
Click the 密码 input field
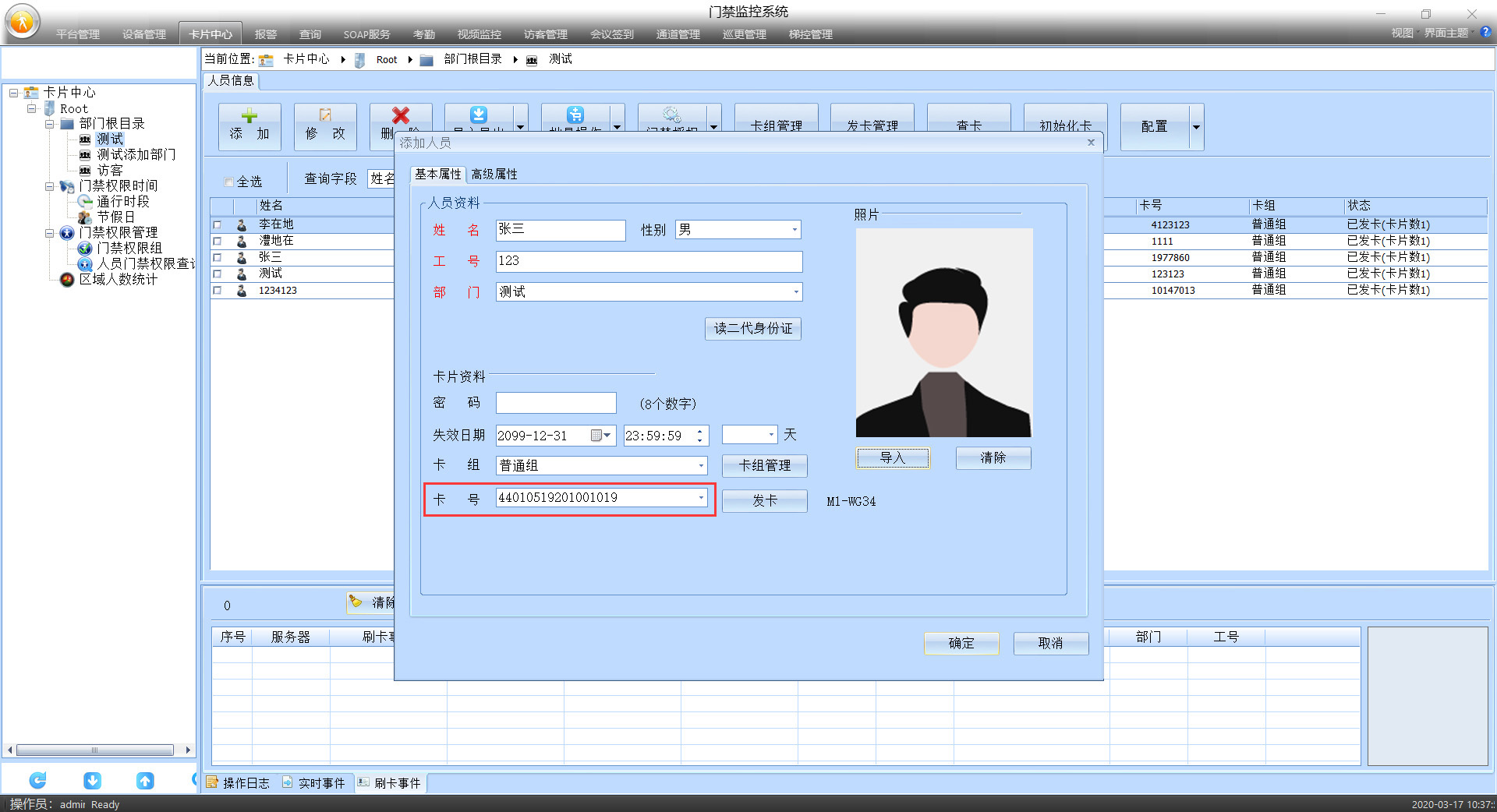[555, 403]
